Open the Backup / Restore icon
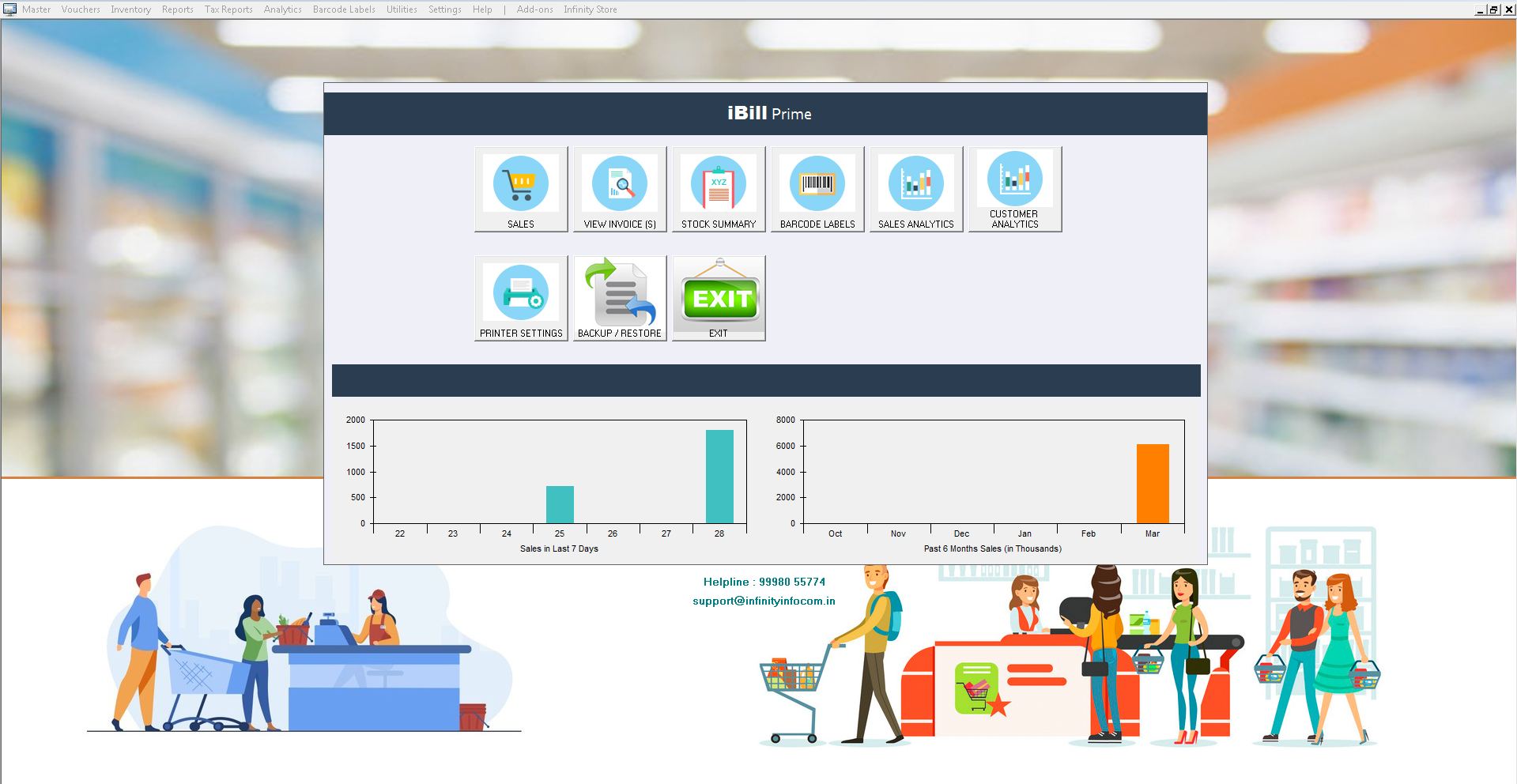The height and width of the screenshot is (784, 1517). point(620,298)
